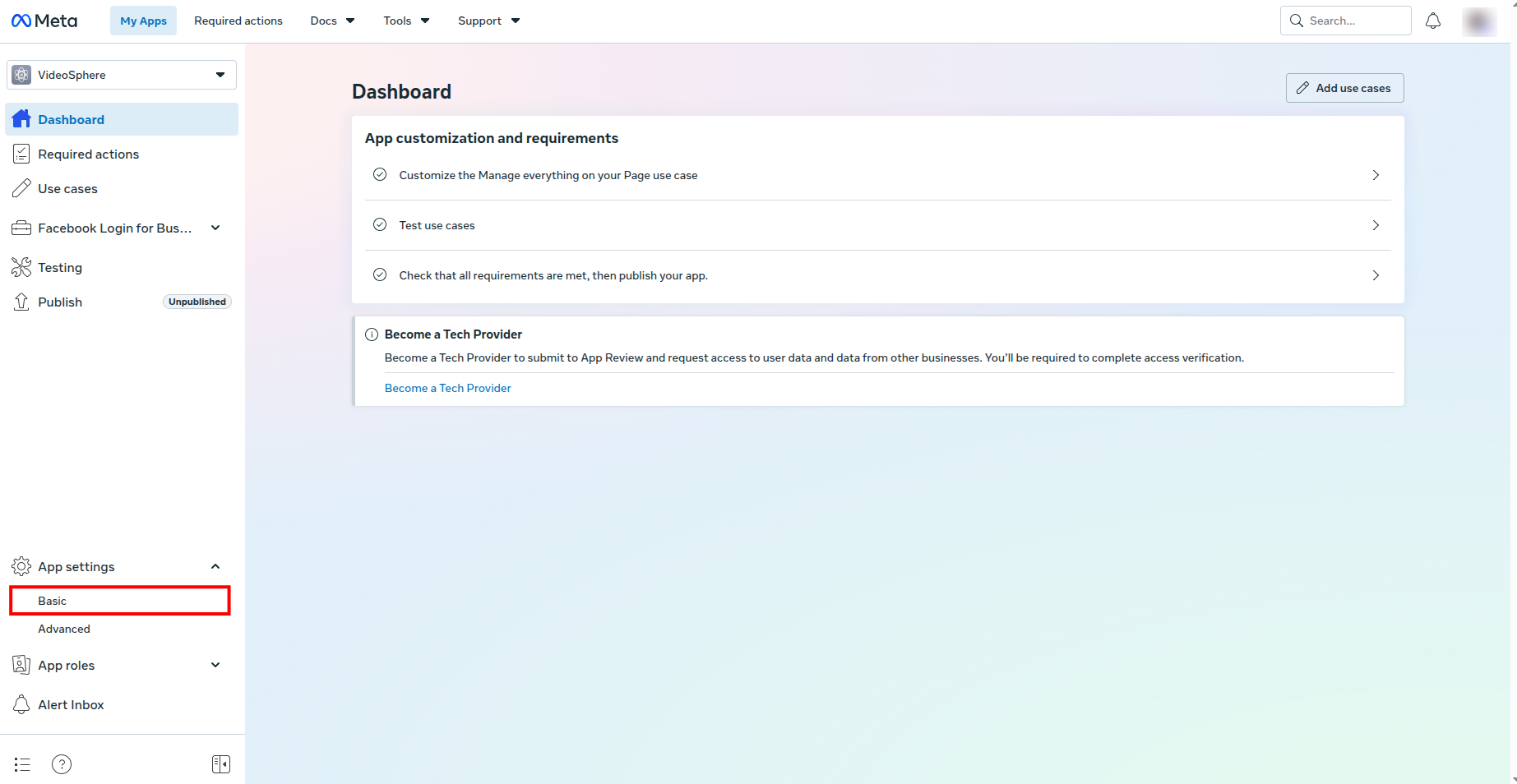Image resolution: width=1517 pixels, height=784 pixels.
Task: Open the Check requirements row chevron
Action: point(1376,275)
